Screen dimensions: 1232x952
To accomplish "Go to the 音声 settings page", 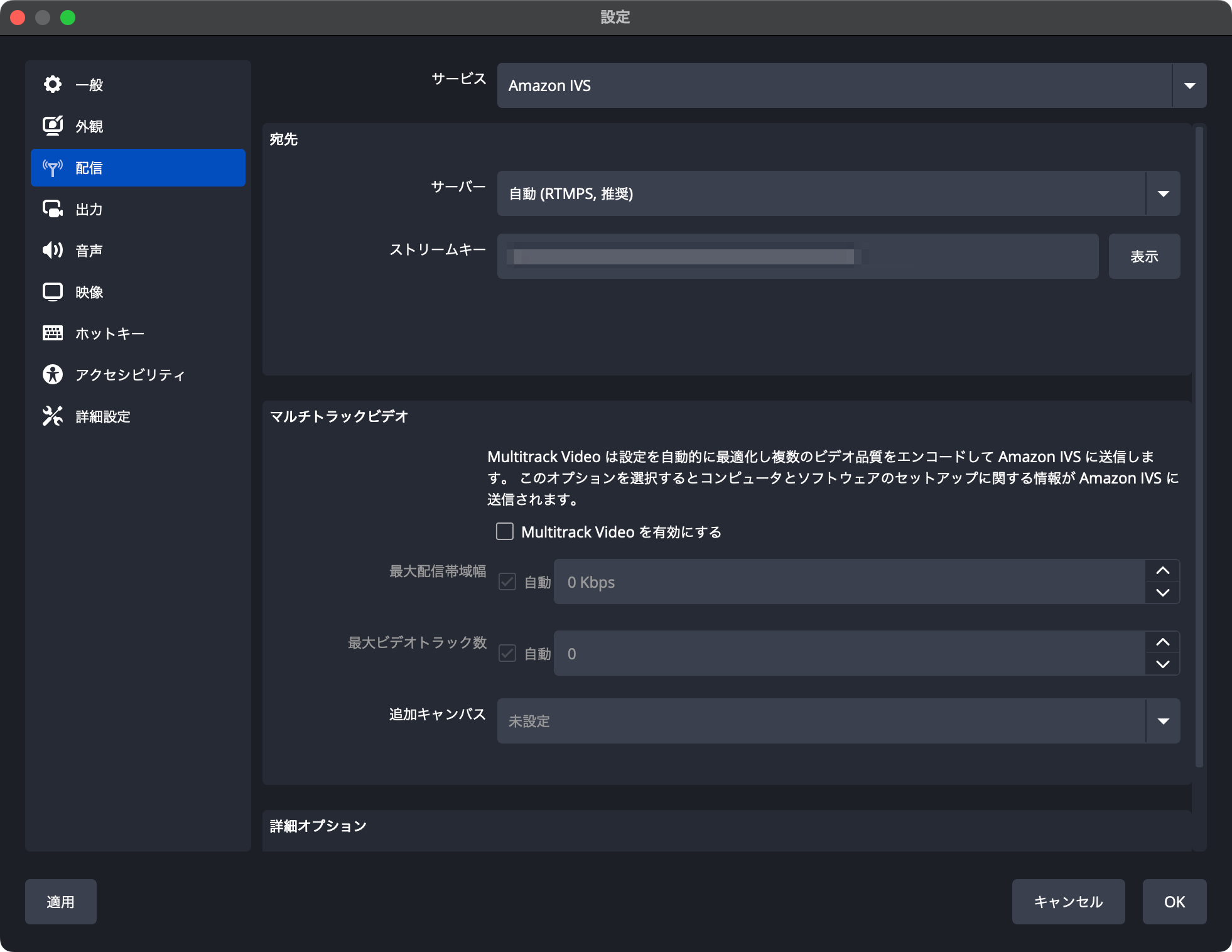I will click(138, 251).
